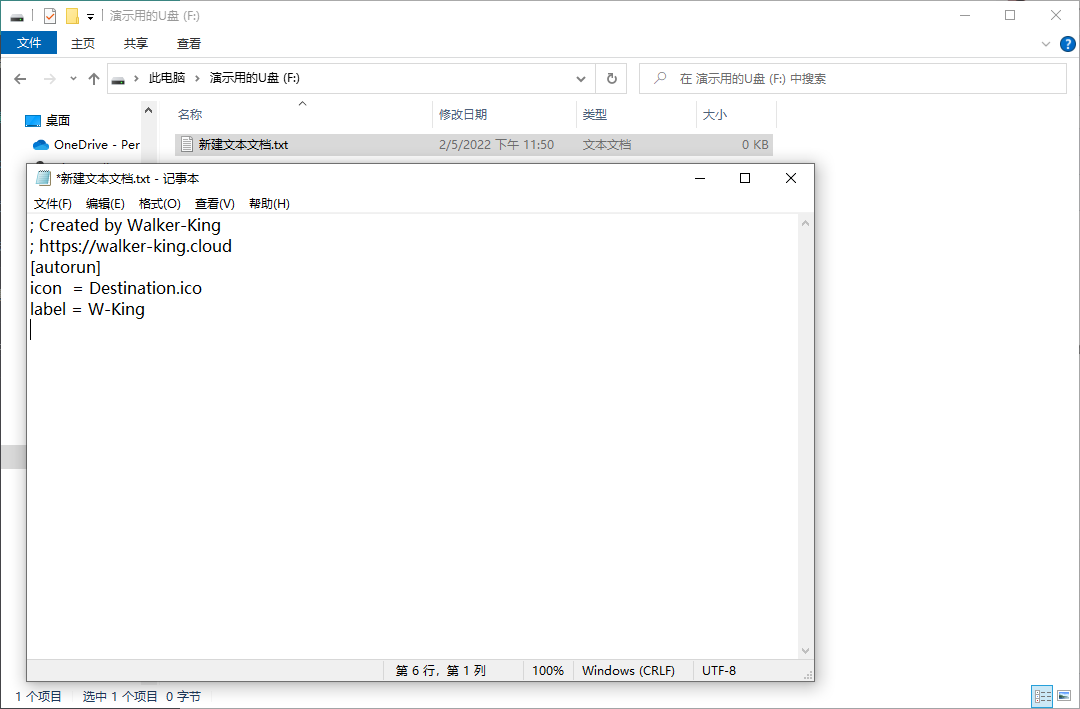
Task: Open the Customize Quick Access Toolbar dropdown
Action: 88,15
